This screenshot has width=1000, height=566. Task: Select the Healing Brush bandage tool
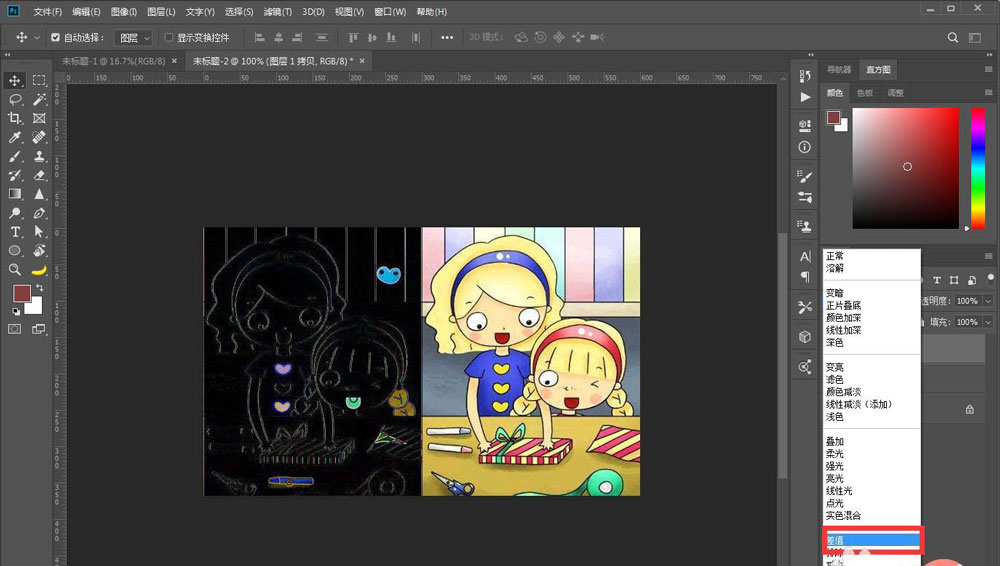point(40,137)
